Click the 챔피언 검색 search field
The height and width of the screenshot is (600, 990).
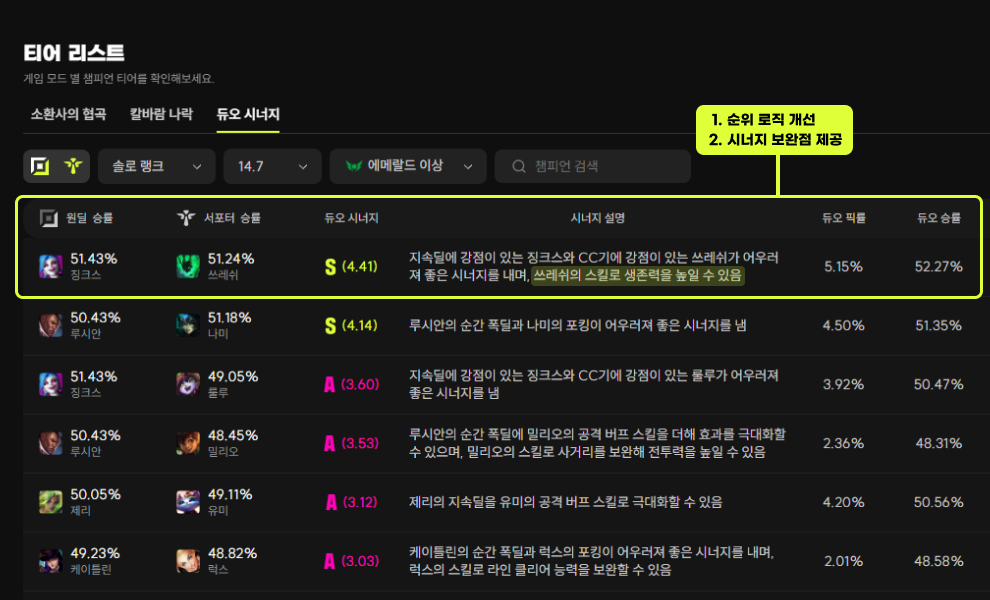[x=592, y=166]
